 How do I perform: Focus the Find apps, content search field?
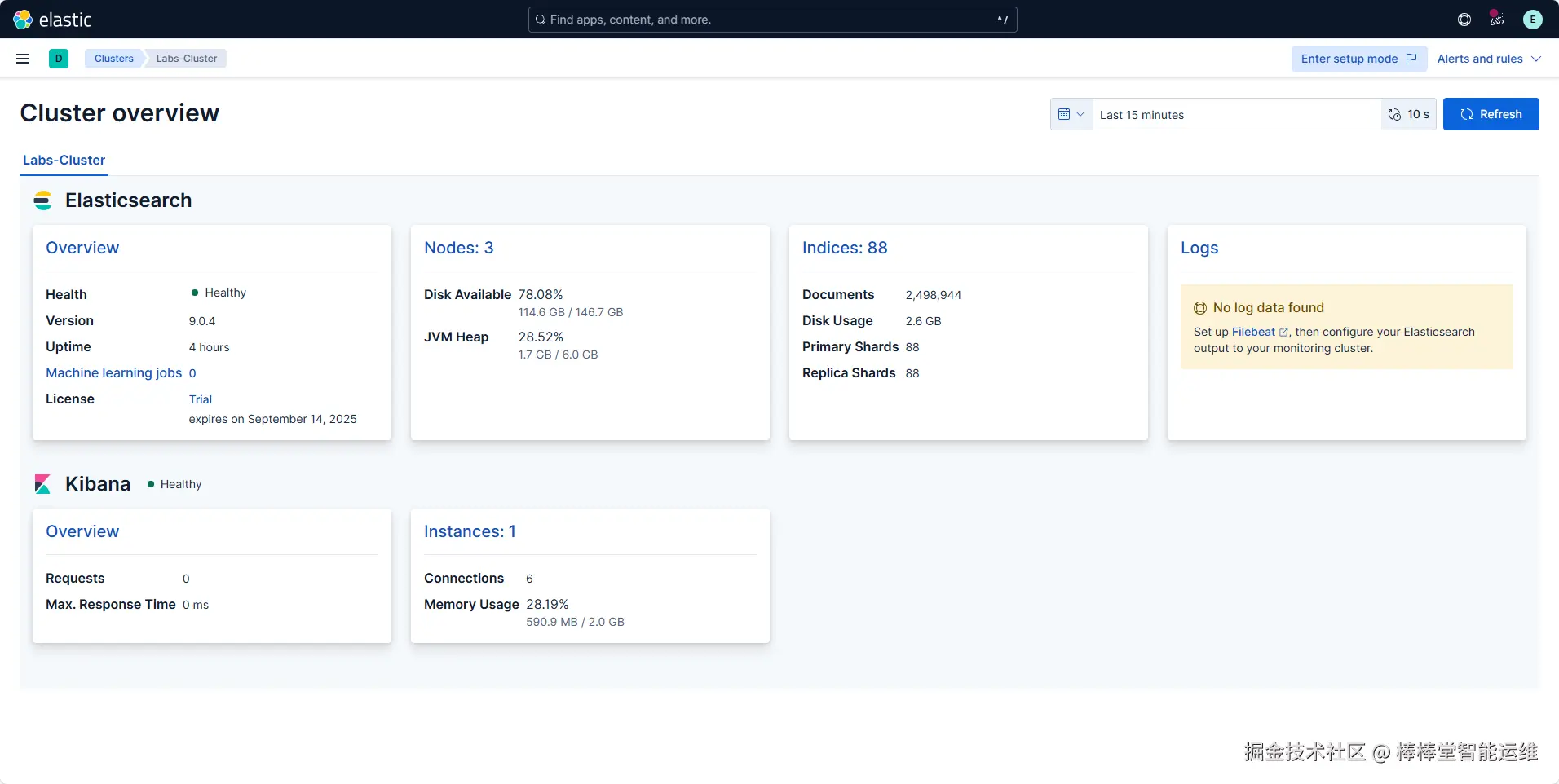click(772, 20)
